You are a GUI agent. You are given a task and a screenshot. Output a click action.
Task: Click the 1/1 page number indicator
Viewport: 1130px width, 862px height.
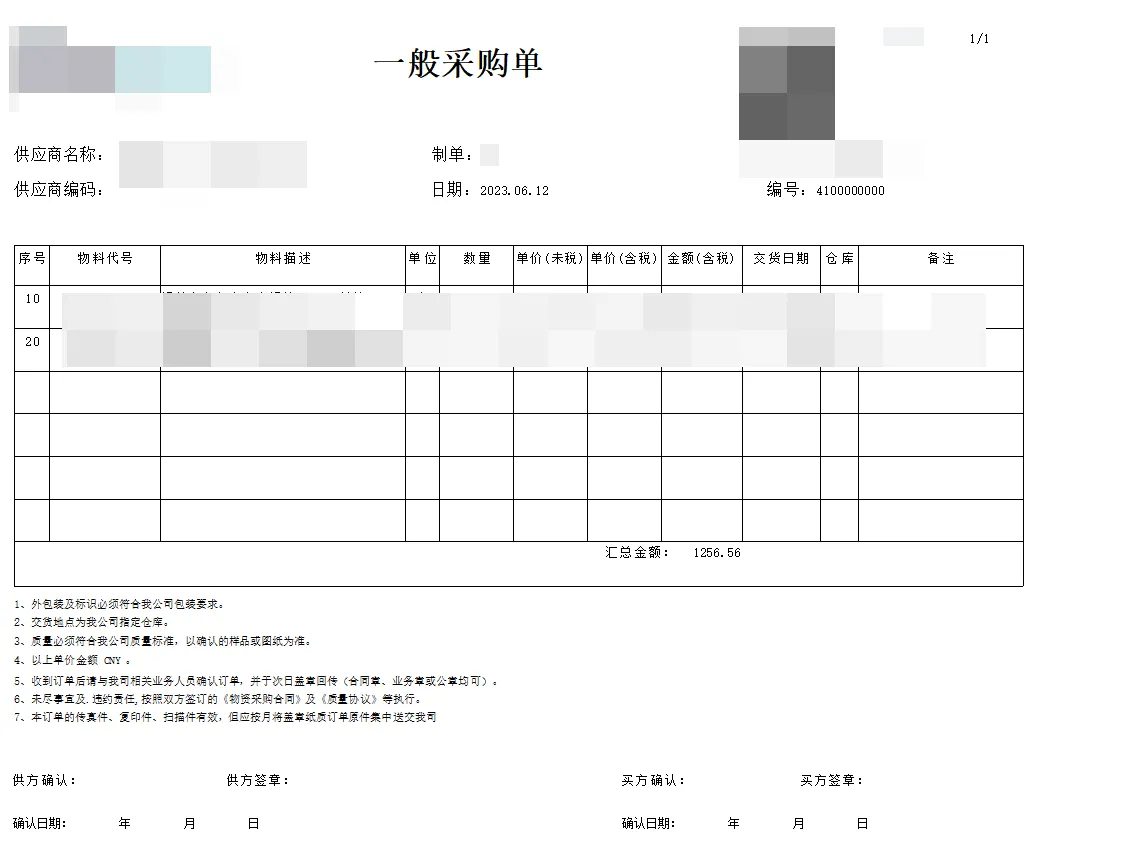(979, 39)
